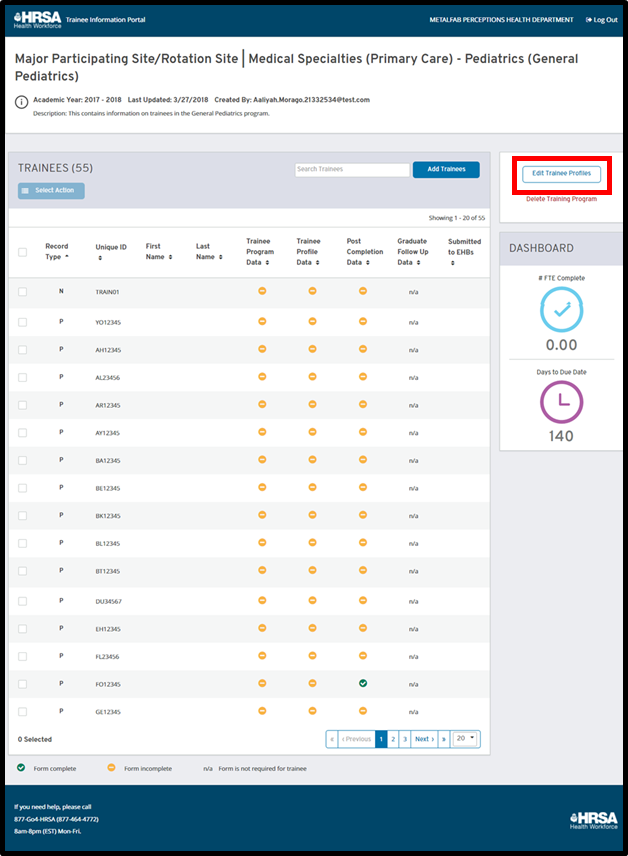Viewport: 628px width, 856px height.
Task: Select the checkbox for AH12345 row
Action: click(22, 350)
